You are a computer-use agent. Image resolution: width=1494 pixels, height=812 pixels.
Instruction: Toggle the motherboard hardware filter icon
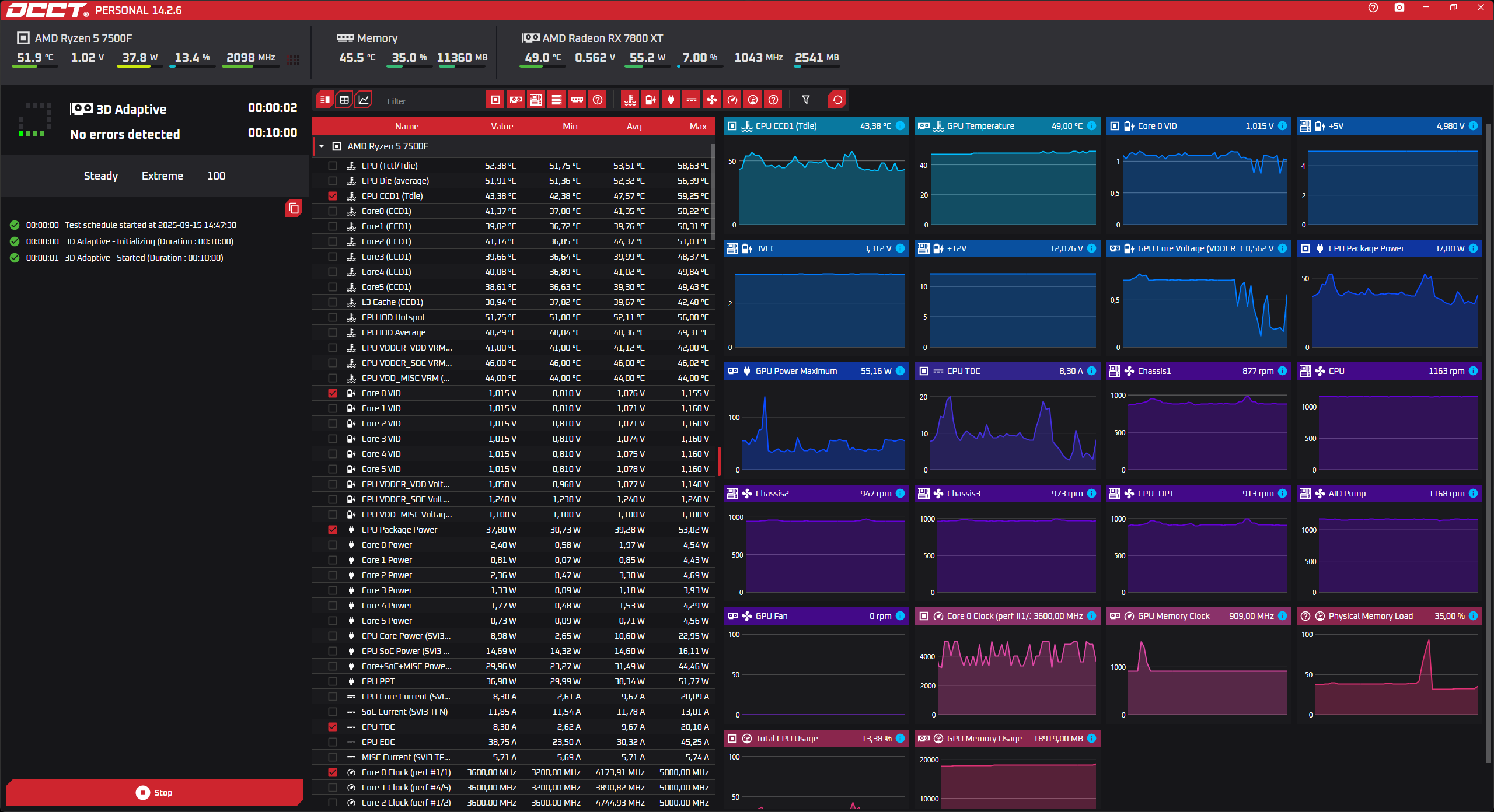tap(536, 100)
